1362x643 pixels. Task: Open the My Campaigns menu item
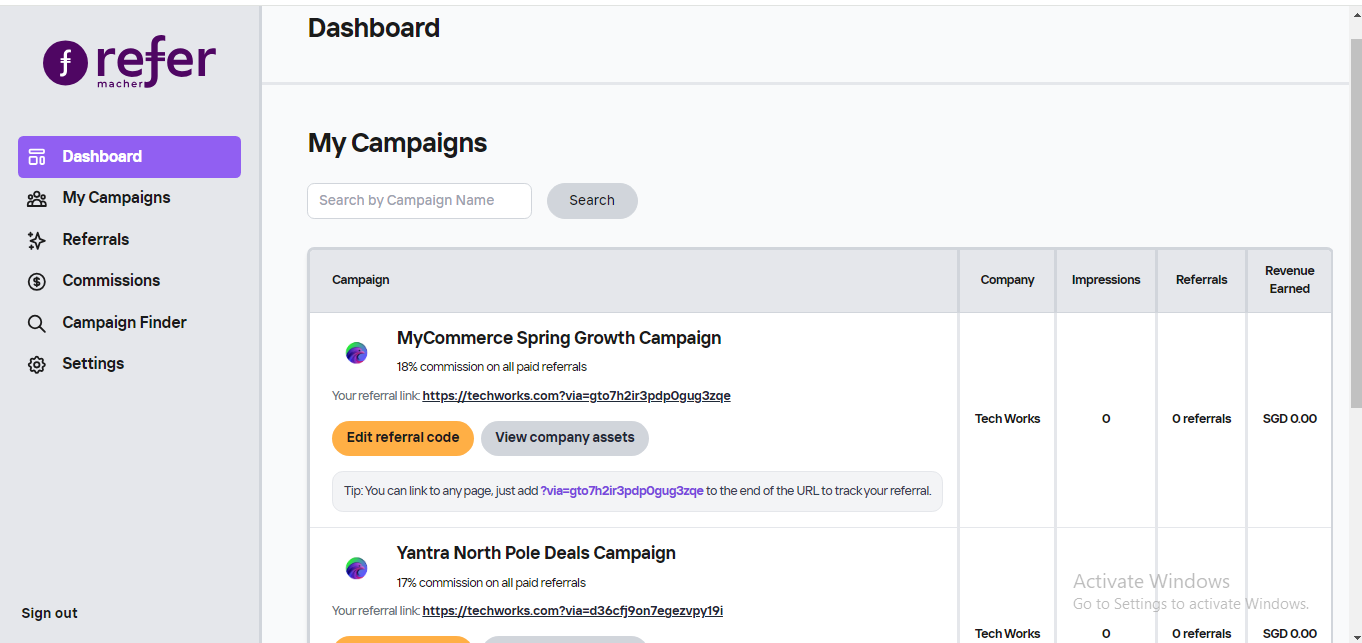pos(116,198)
